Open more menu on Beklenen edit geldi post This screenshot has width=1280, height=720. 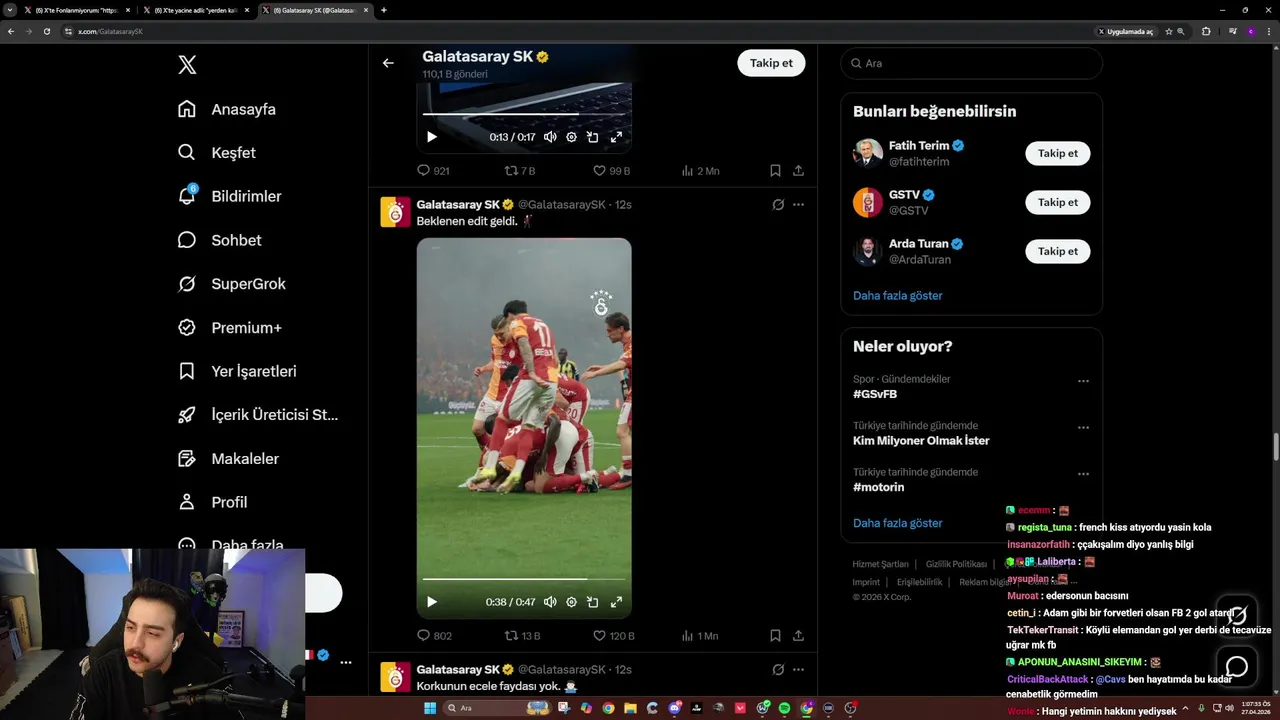click(x=798, y=204)
